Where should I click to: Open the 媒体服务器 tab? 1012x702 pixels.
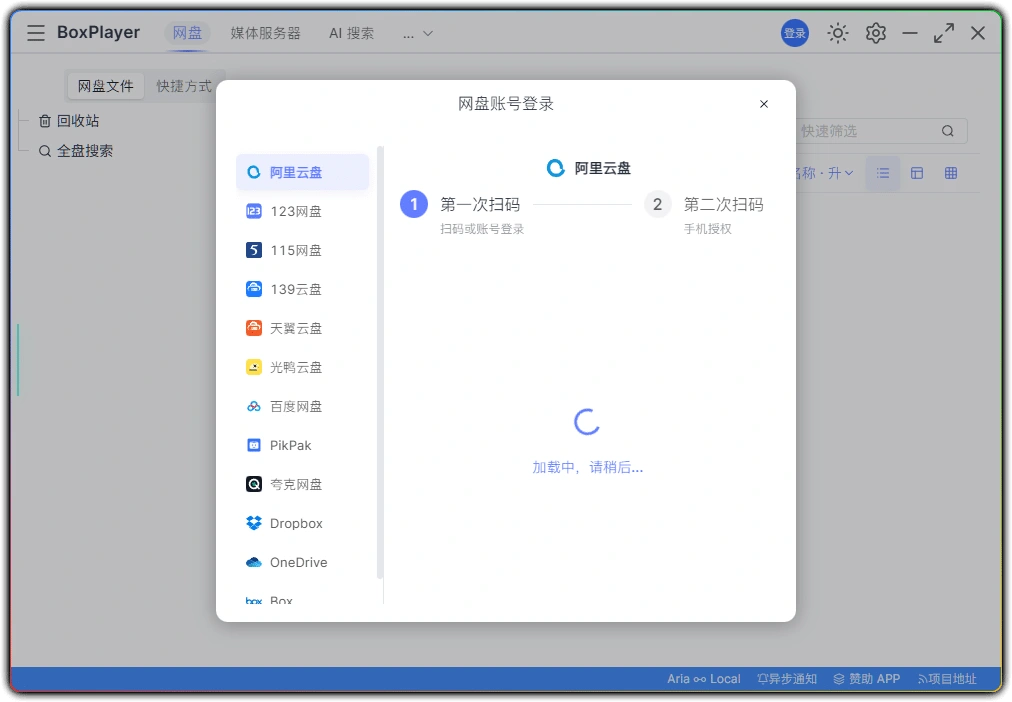tap(265, 33)
